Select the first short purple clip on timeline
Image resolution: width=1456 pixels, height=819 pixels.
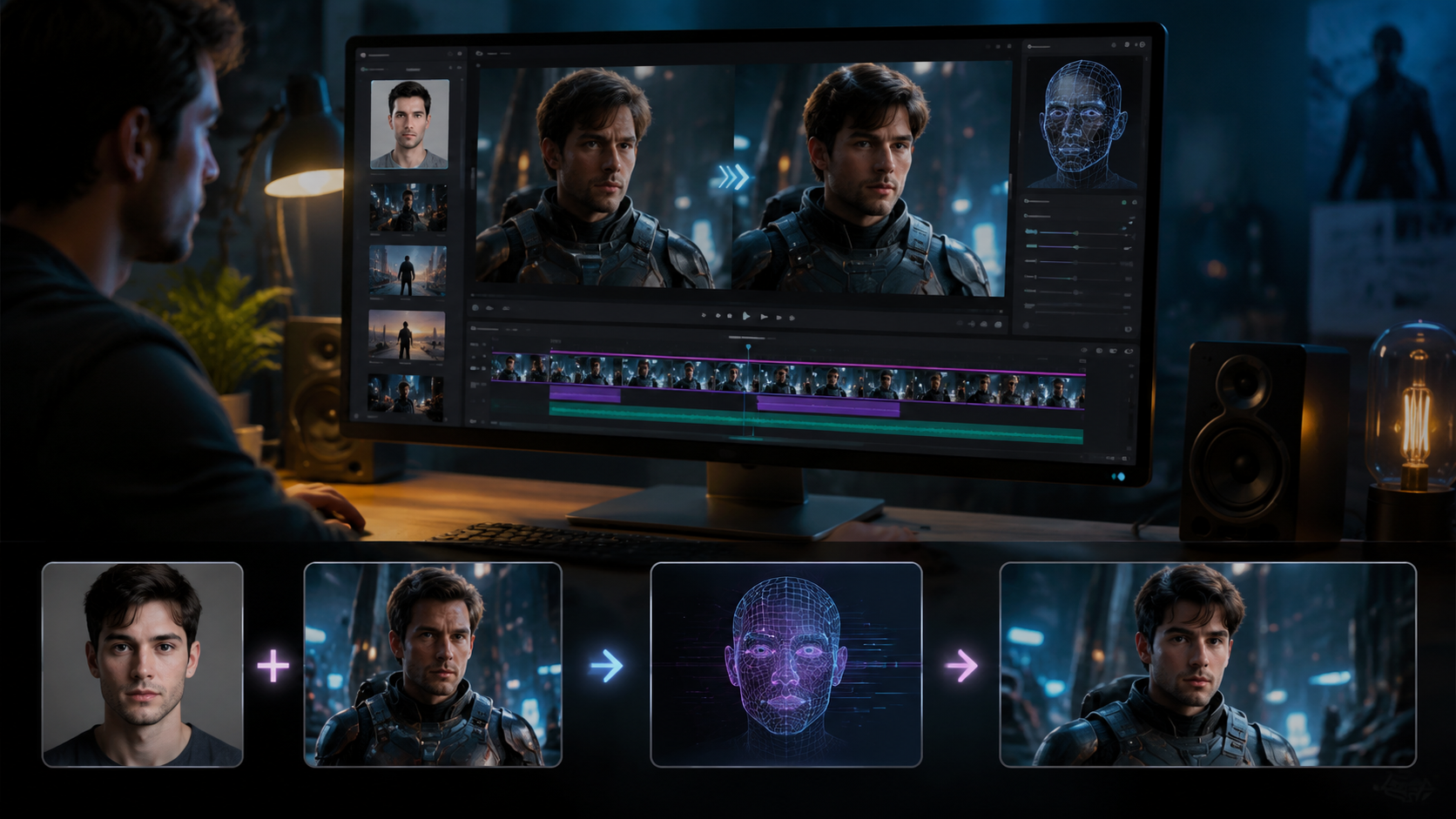(585, 395)
